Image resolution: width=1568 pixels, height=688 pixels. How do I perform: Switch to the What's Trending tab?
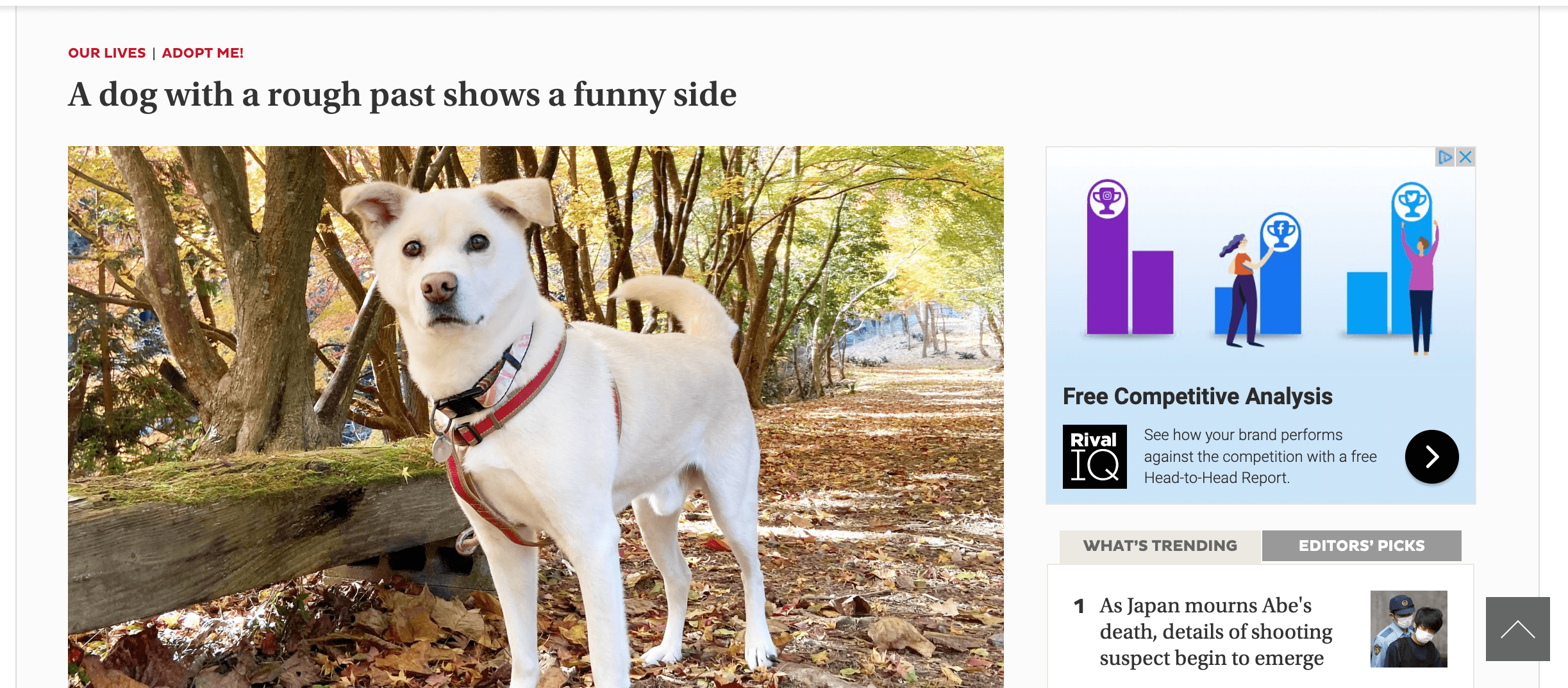[1160, 546]
